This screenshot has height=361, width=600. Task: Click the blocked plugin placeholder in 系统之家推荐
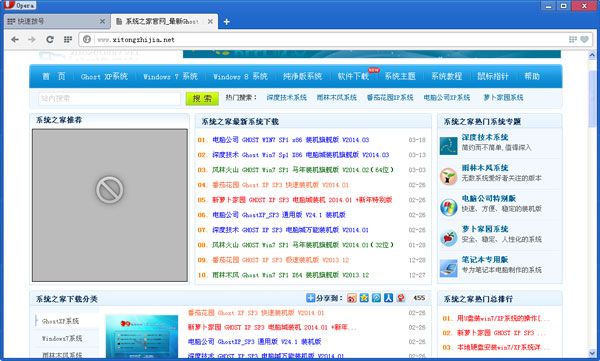[110, 205]
